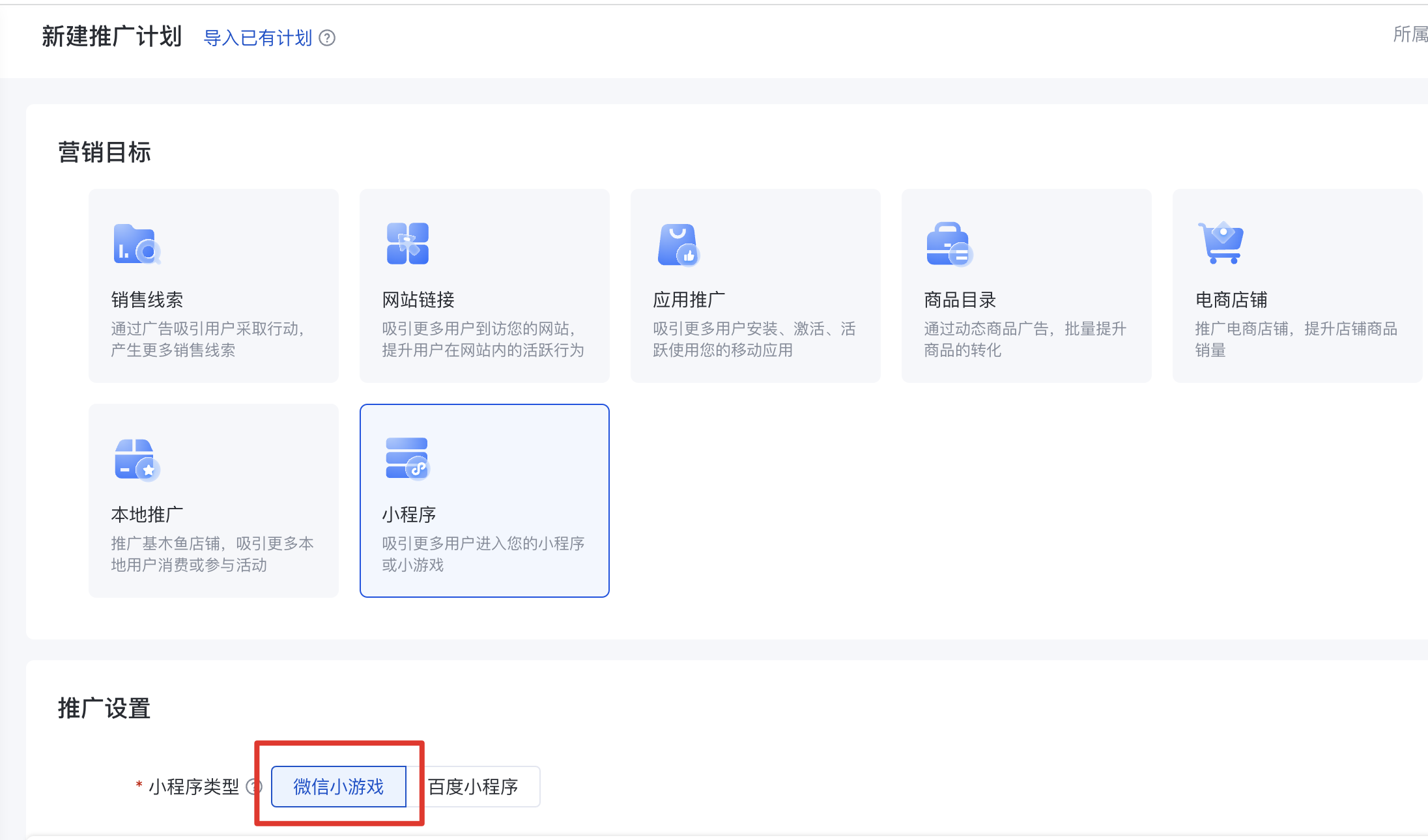This screenshot has width=1428, height=840.
Task: Click the 销售线索 folder chart icon
Action: pos(137,244)
